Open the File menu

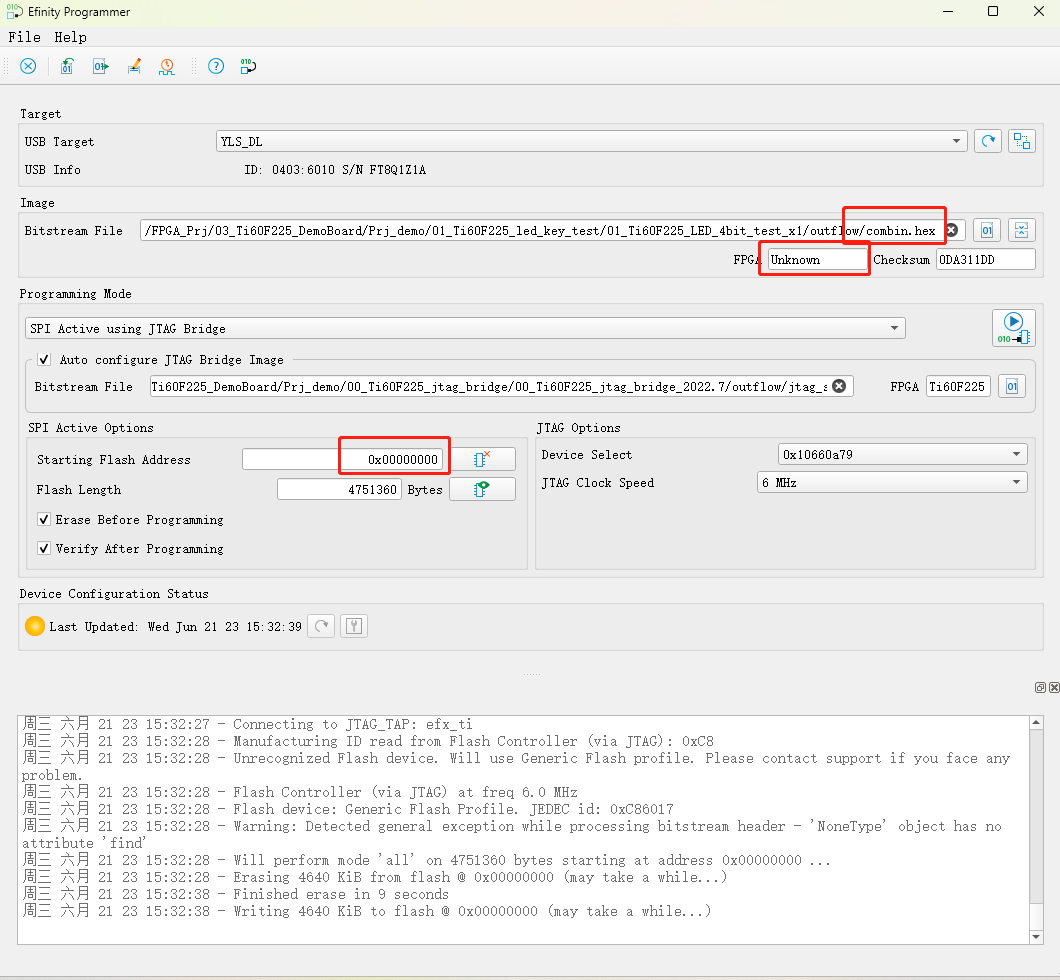[x=24, y=37]
